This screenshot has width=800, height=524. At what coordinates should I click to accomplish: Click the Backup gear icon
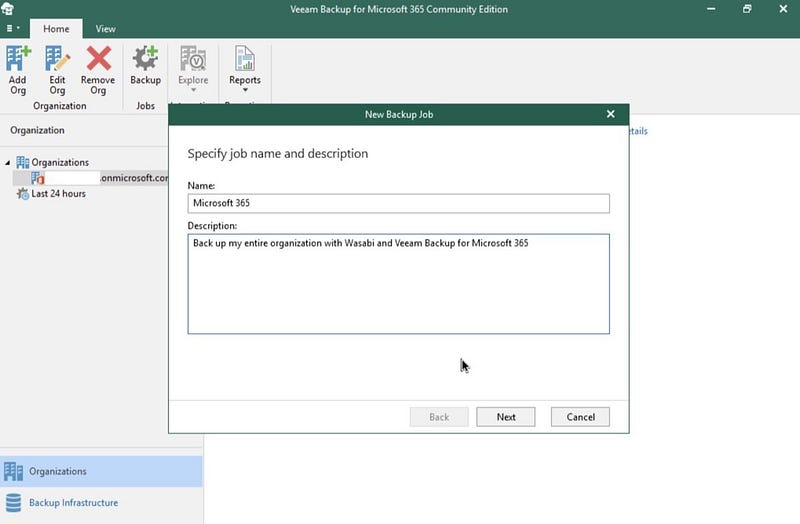(145, 58)
